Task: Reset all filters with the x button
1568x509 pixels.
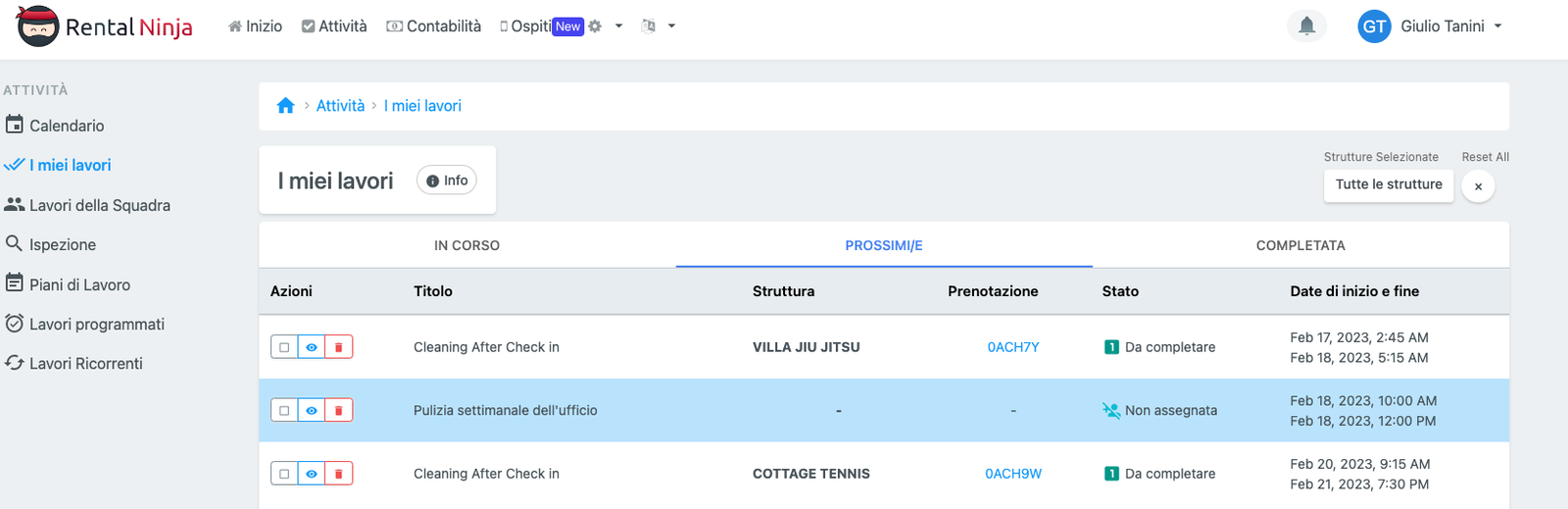Action: [1478, 186]
